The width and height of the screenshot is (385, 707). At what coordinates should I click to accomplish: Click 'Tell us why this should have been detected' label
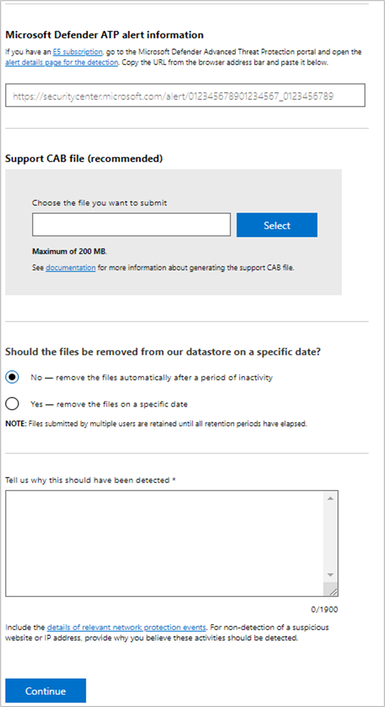[90, 480]
